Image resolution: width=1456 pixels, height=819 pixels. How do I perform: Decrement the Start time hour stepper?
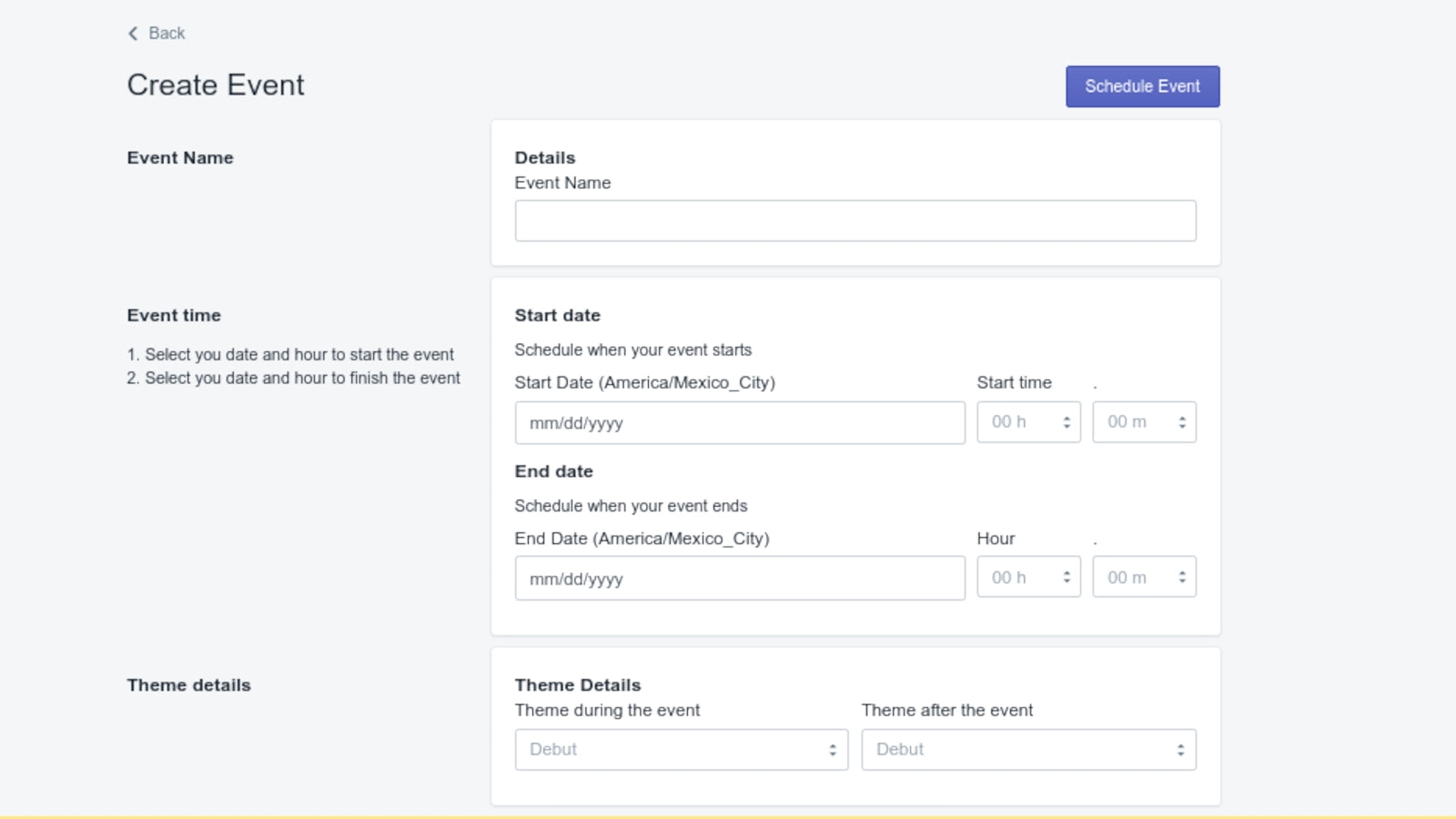click(x=1067, y=427)
